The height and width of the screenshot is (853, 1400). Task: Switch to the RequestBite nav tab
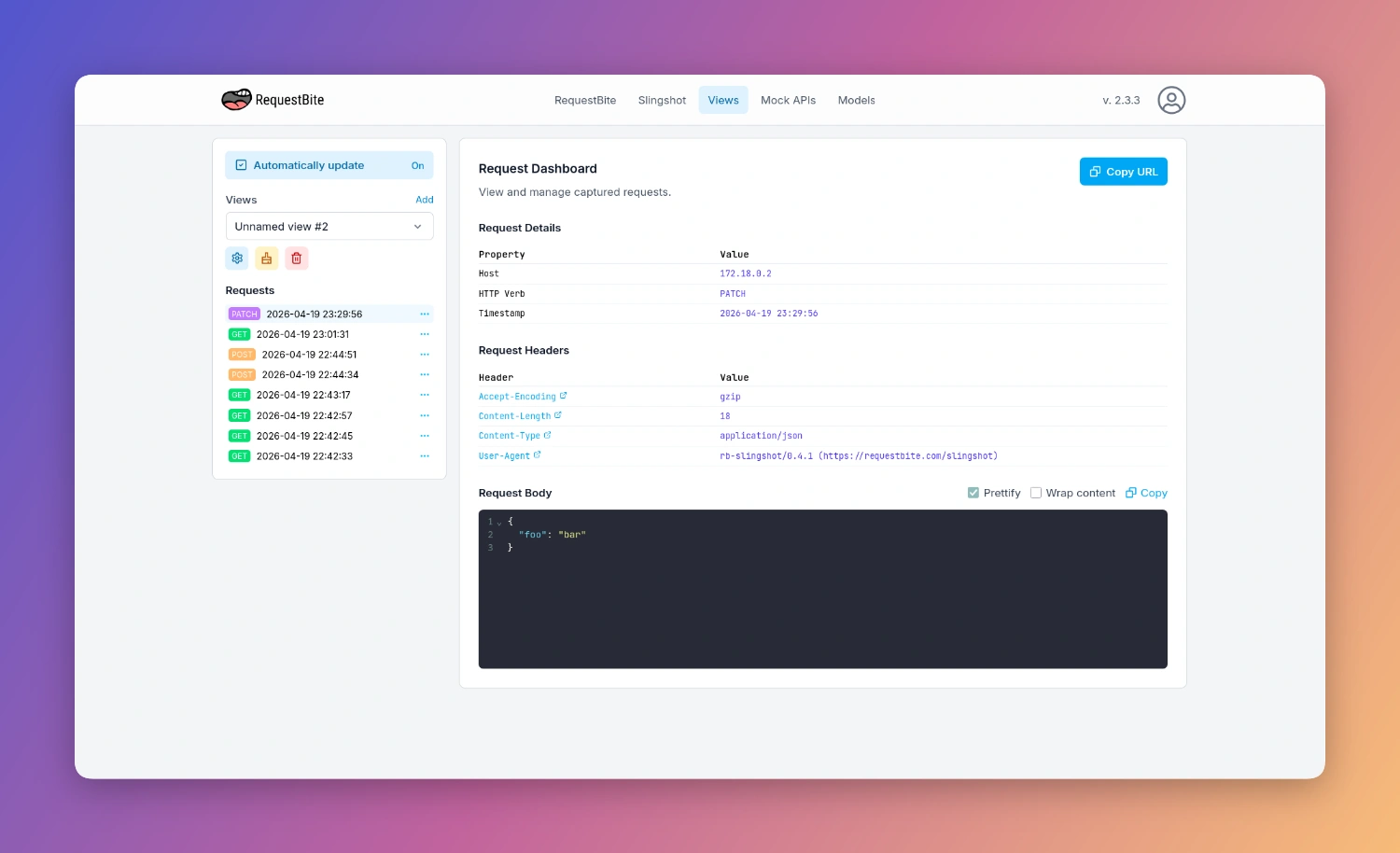tap(585, 100)
